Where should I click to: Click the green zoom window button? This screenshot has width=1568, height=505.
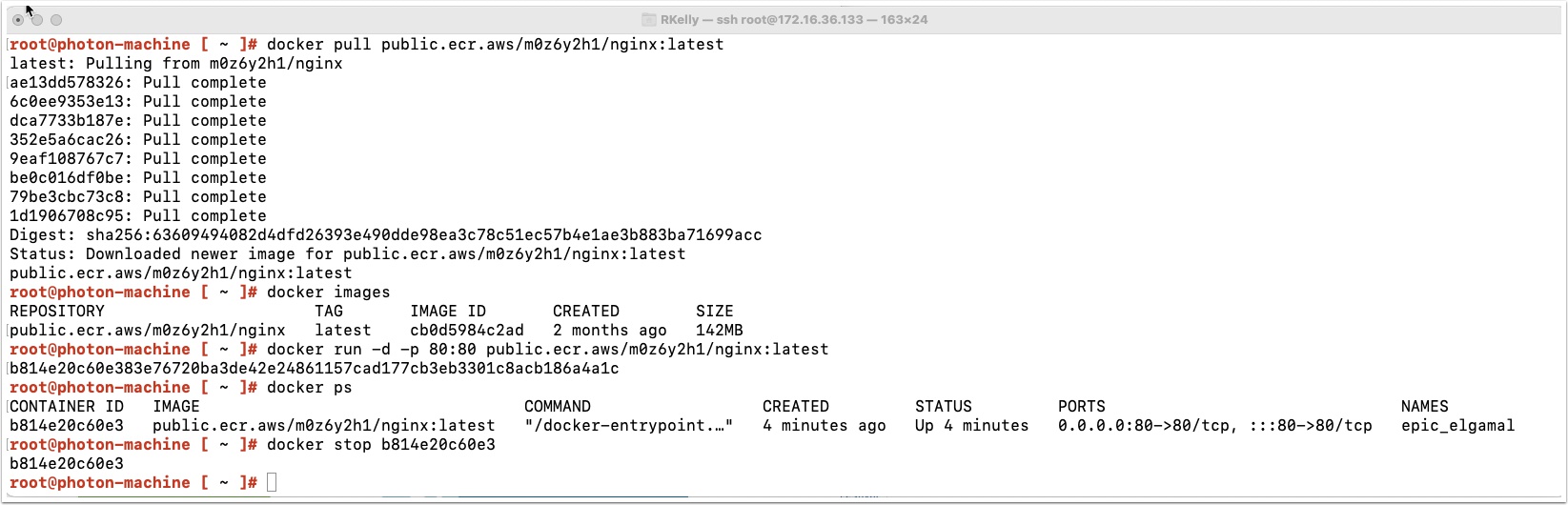point(56,19)
